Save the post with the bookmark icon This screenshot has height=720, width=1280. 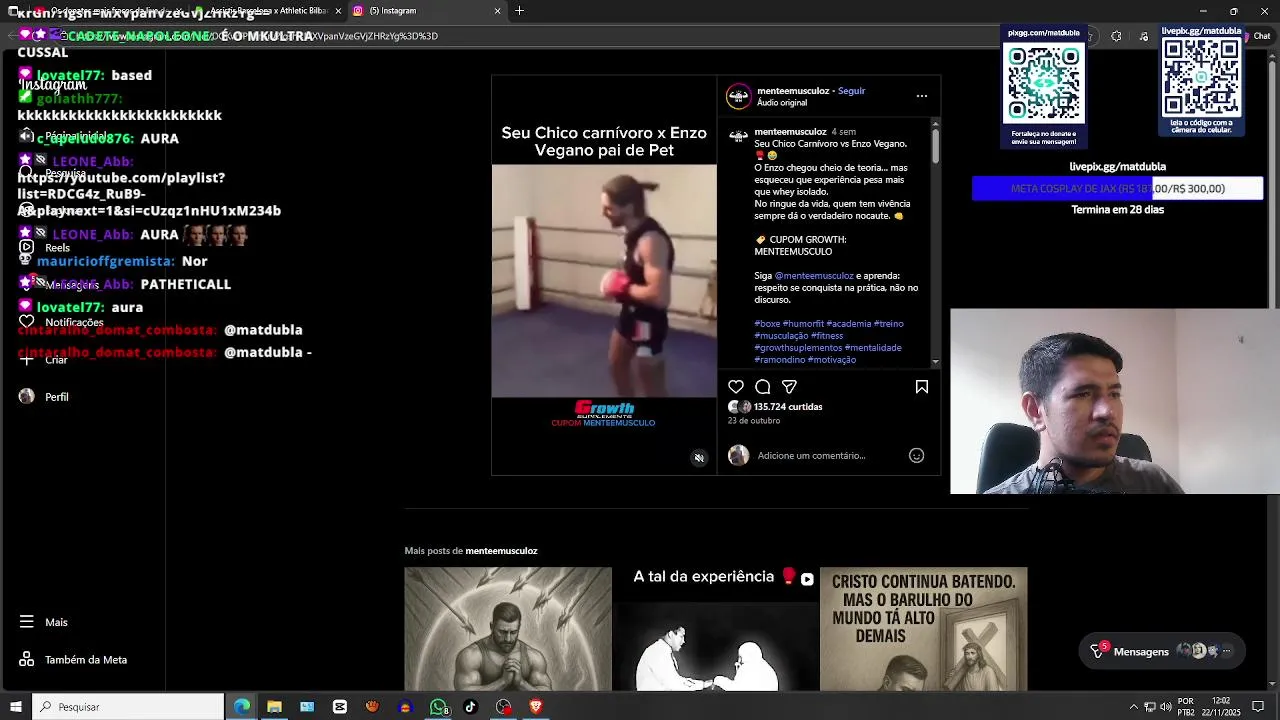[x=922, y=387]
